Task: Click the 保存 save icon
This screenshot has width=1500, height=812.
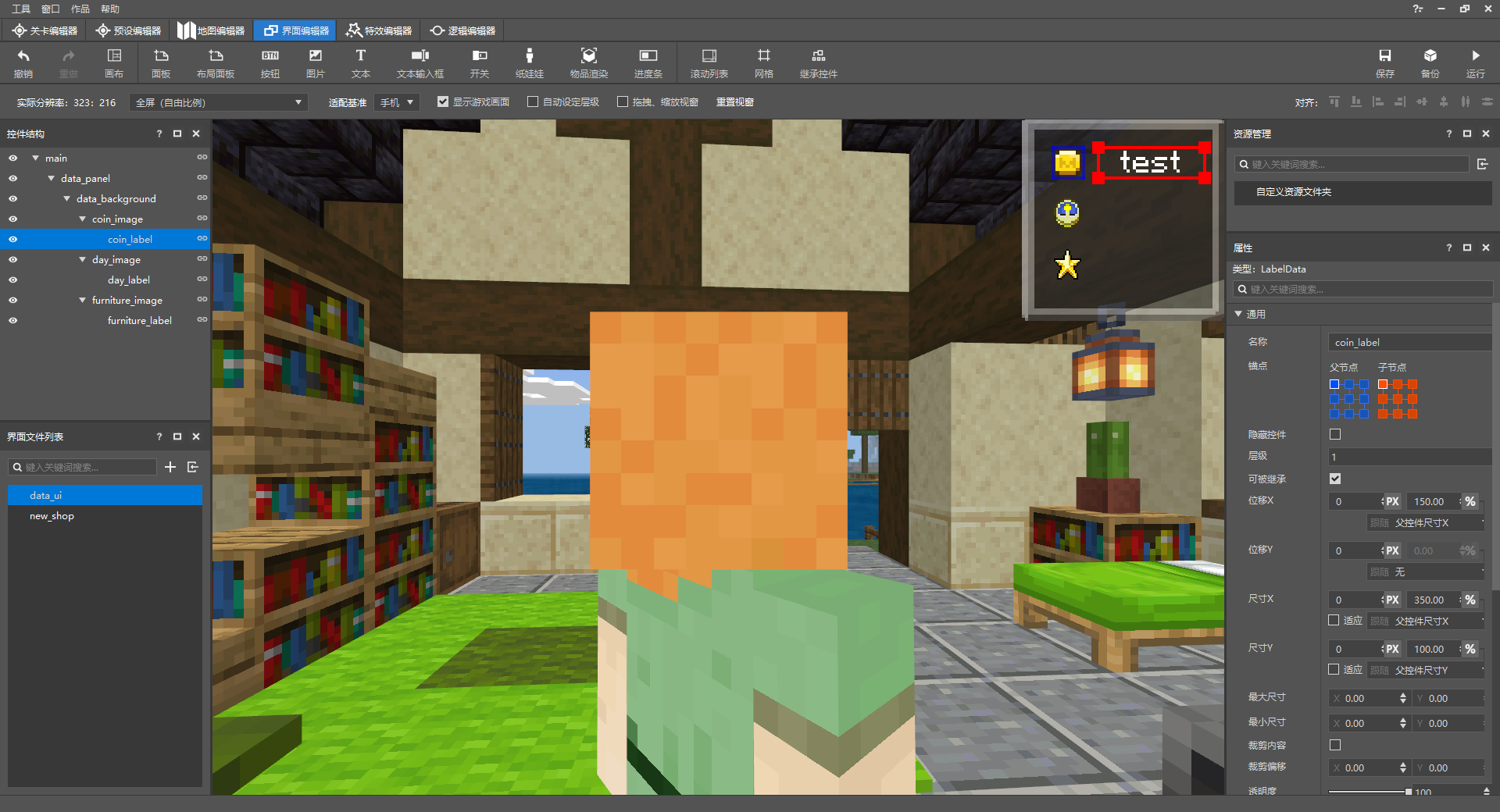Action: click(x=1384, y=56)
